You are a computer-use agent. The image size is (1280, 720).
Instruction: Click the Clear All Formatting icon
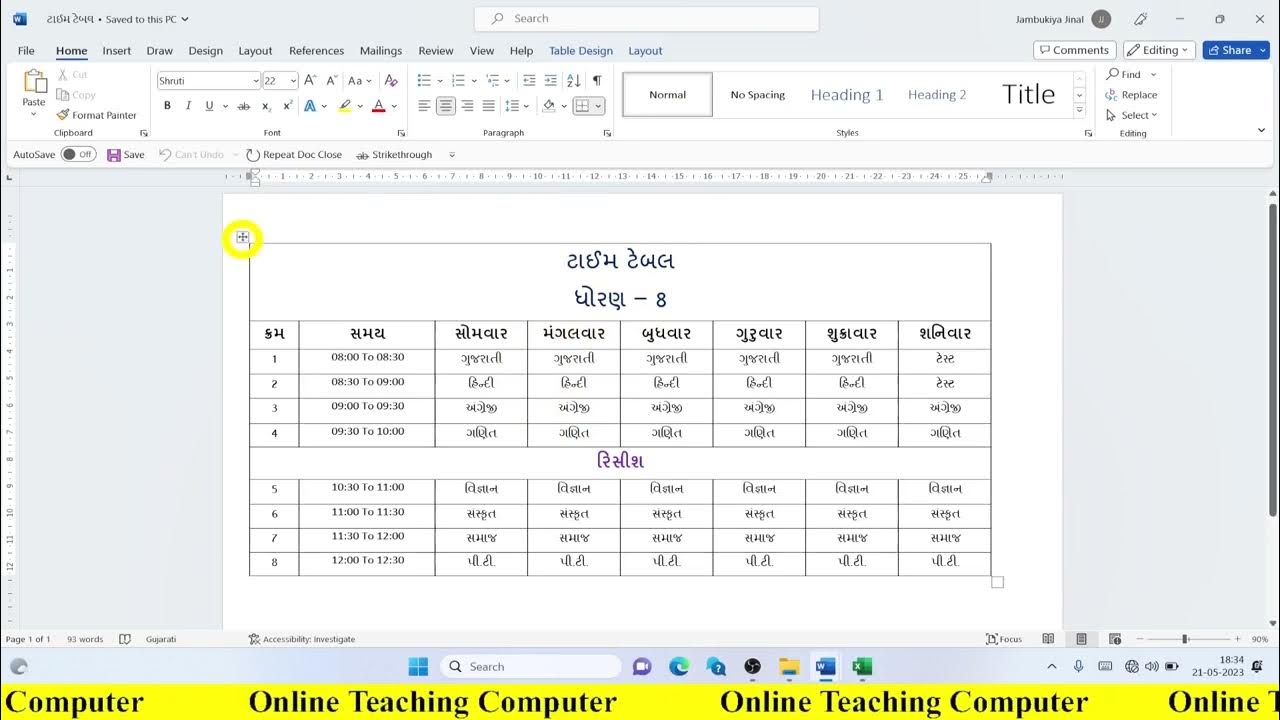point(391,80)
